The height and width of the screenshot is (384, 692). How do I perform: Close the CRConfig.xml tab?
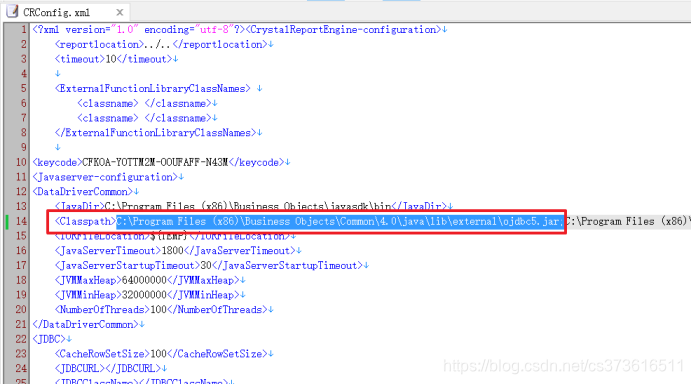[120, 12]
